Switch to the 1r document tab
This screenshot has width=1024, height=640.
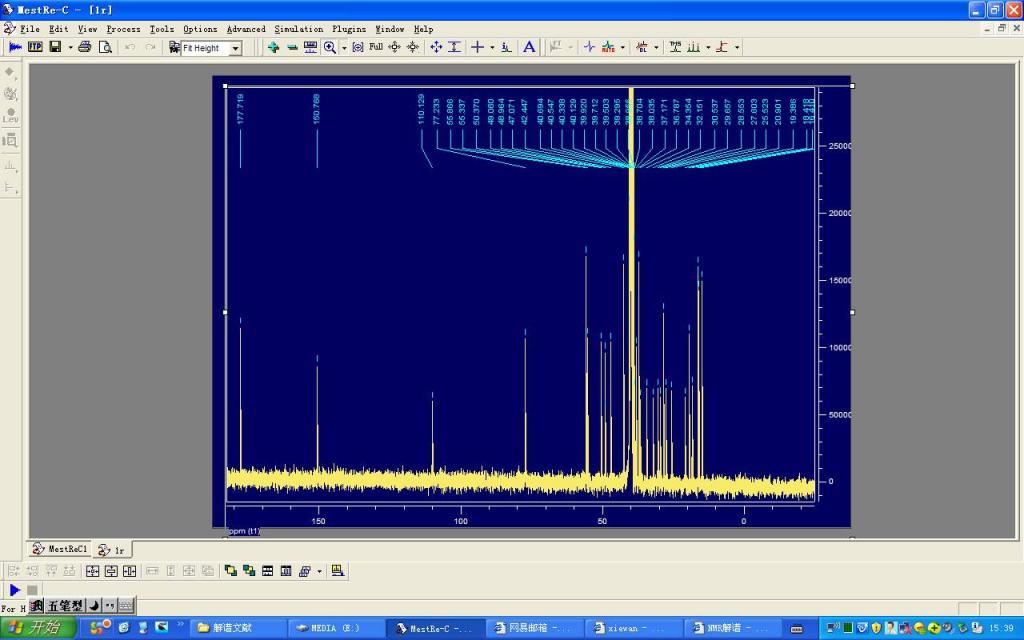112,549
